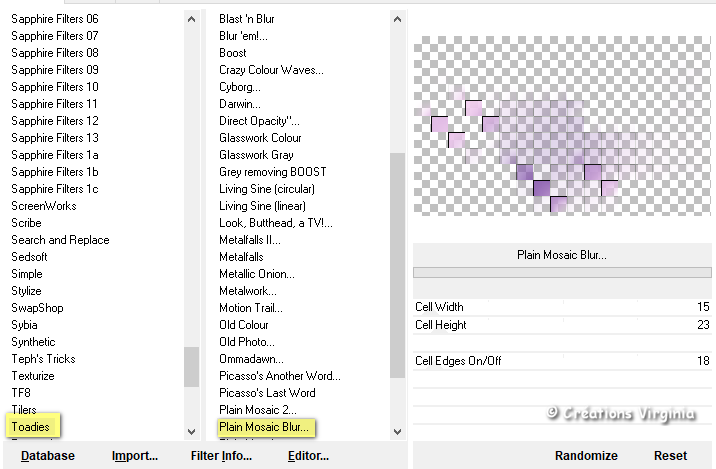Open the Import dialog
This screenshot has width=716, height=469.
(x=134, y=456)
